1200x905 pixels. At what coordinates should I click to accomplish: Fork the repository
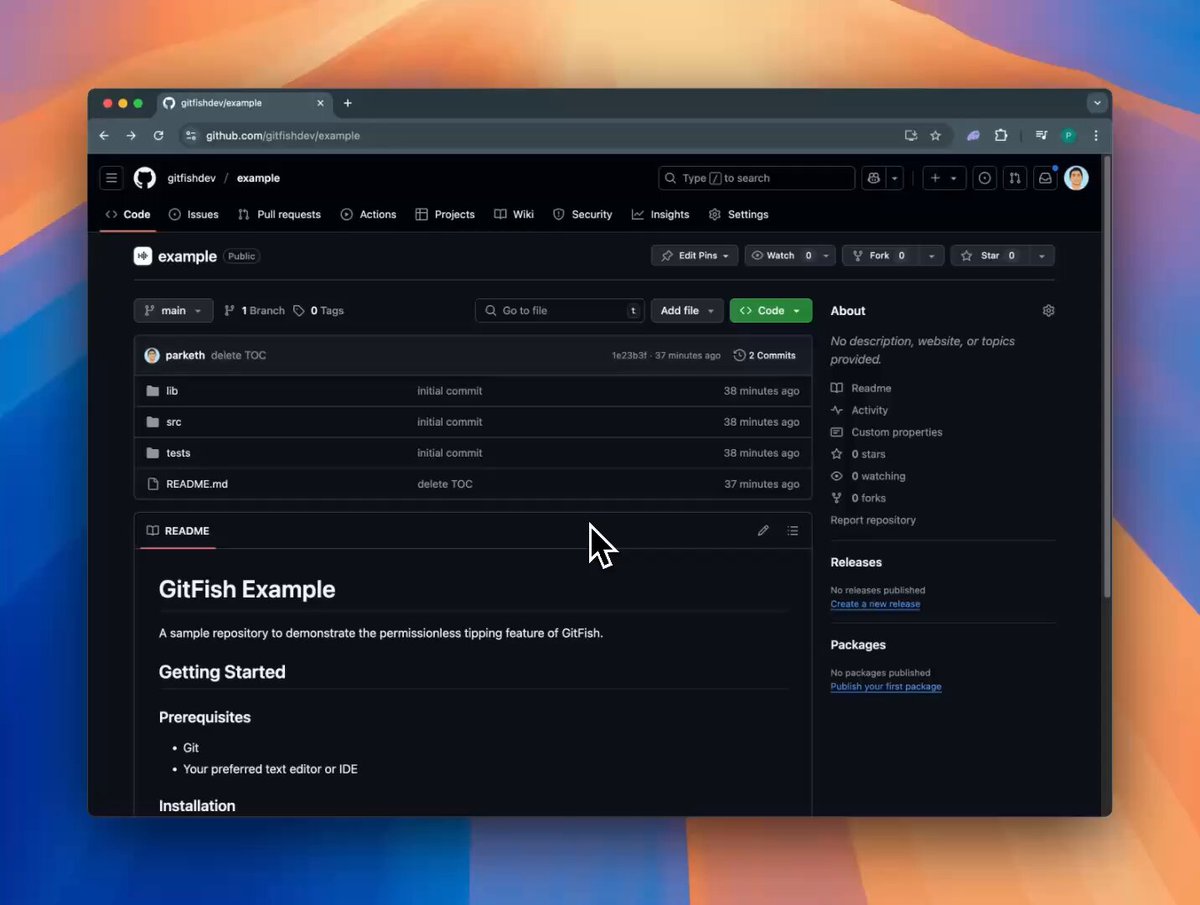[x=881, y=256]
